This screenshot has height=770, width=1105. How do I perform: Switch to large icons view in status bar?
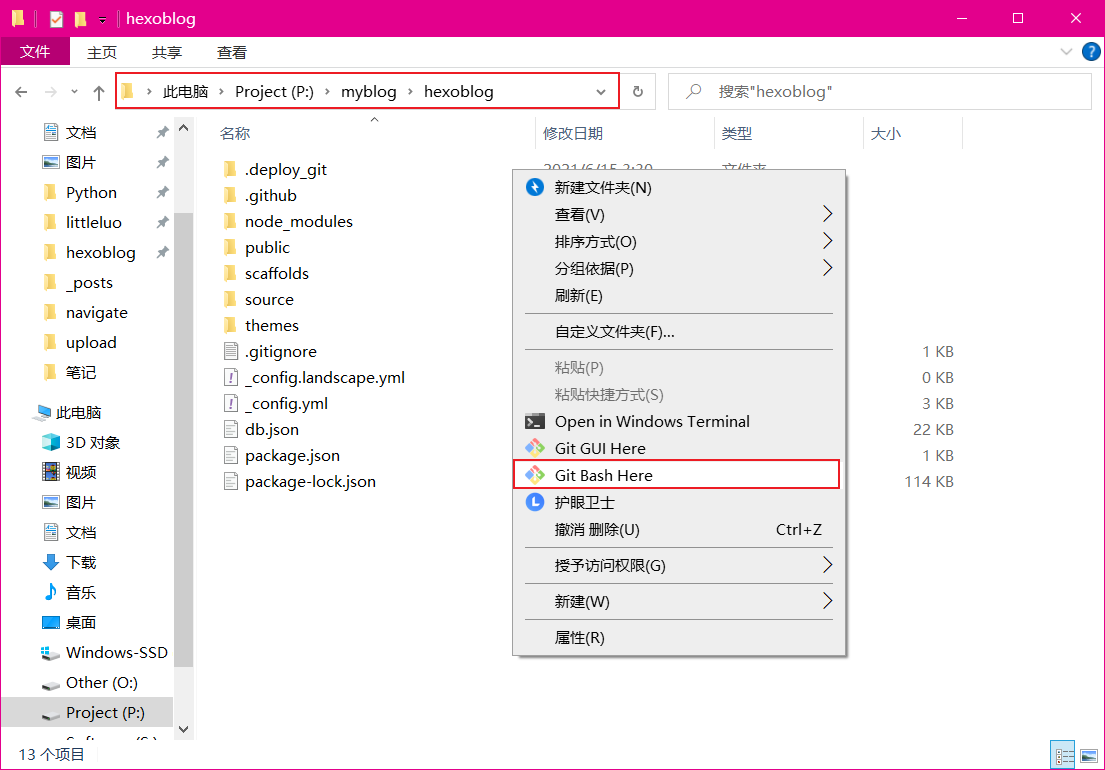1088,756
